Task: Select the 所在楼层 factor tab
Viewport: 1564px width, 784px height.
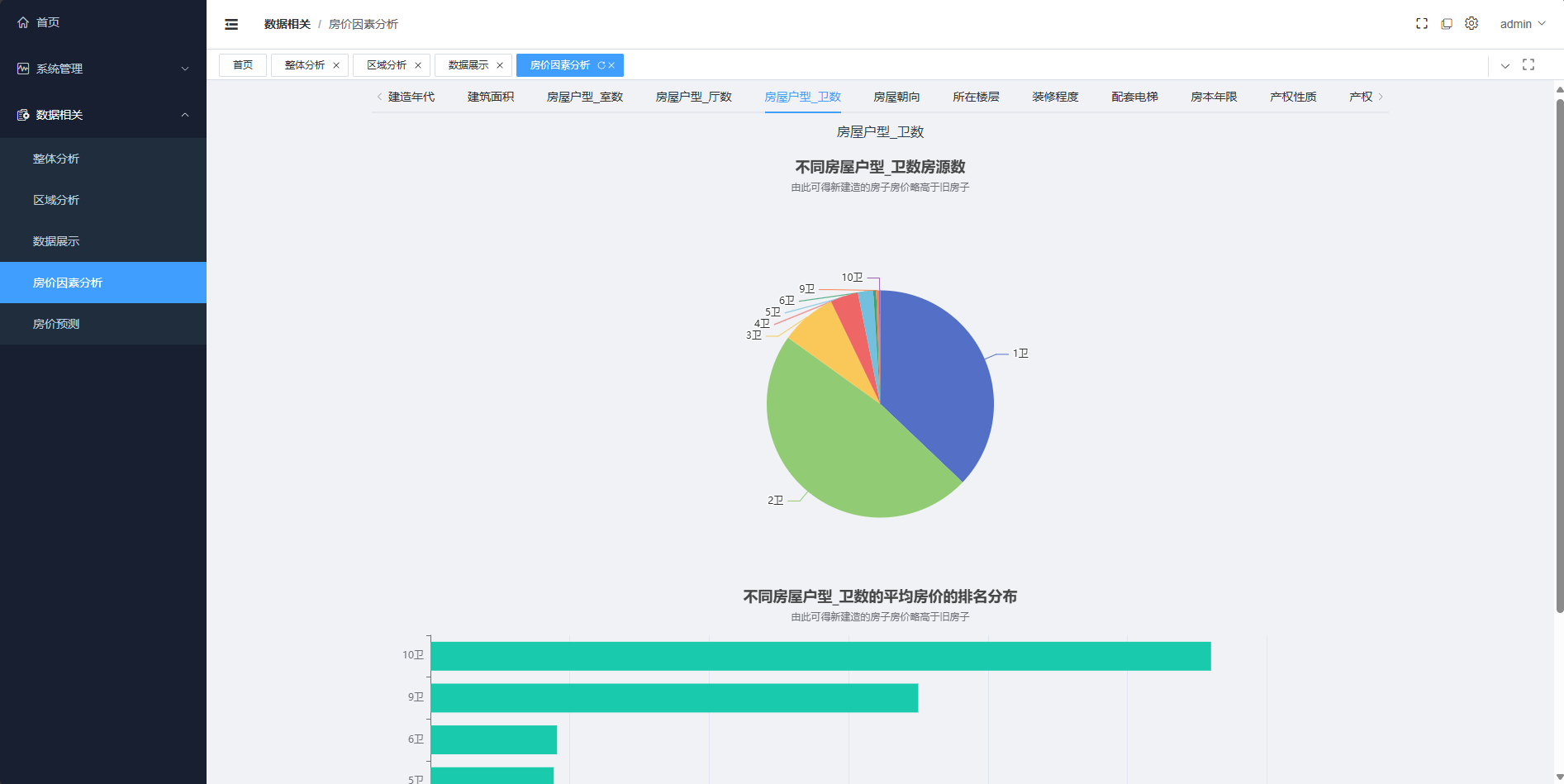Action: (x=976, y=97)
